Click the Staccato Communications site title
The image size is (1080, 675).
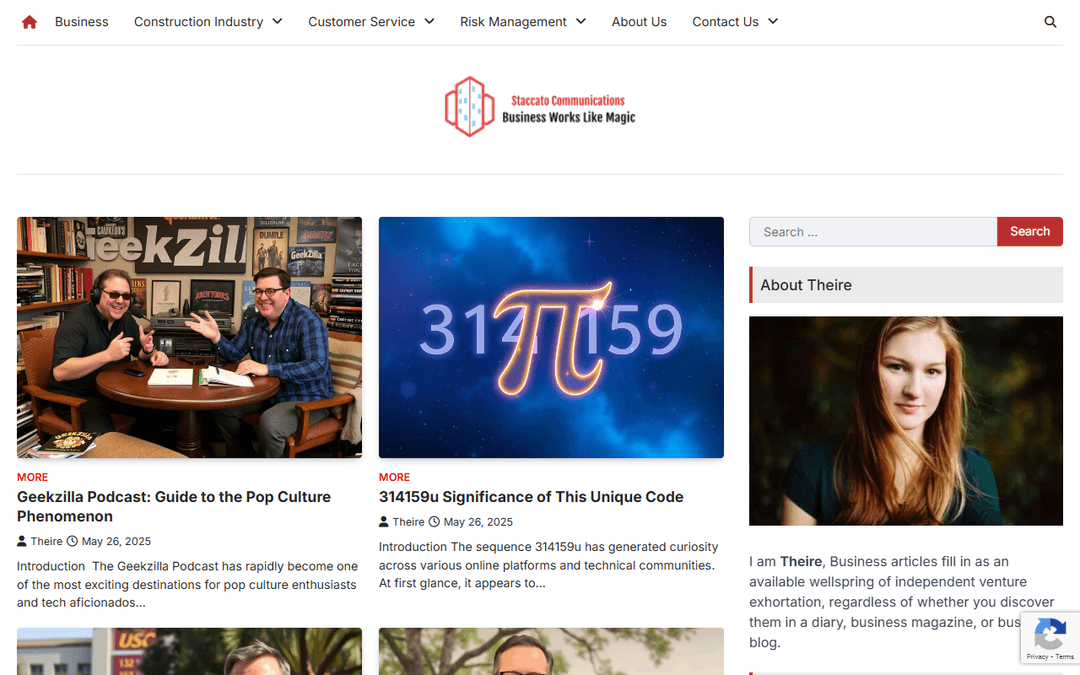pos(568,101)
